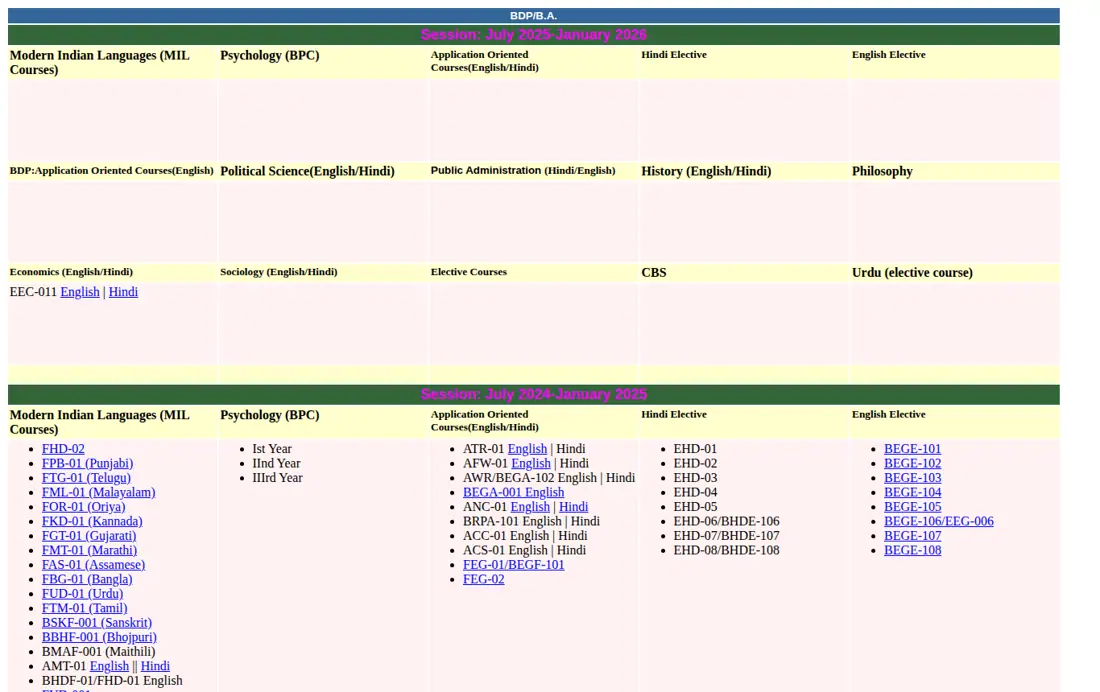Select the Elective Courses heading
The height and width of the screenshot is (692, 1100).
(469, 272)
